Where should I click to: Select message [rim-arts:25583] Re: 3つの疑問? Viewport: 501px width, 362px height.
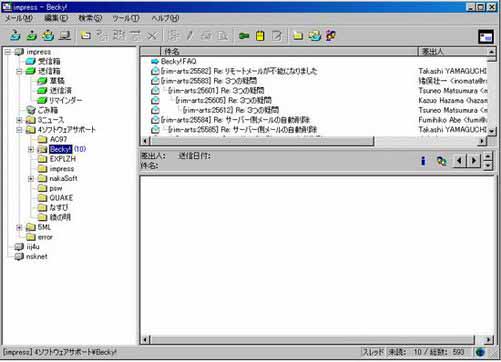click(x=209, y=81)
